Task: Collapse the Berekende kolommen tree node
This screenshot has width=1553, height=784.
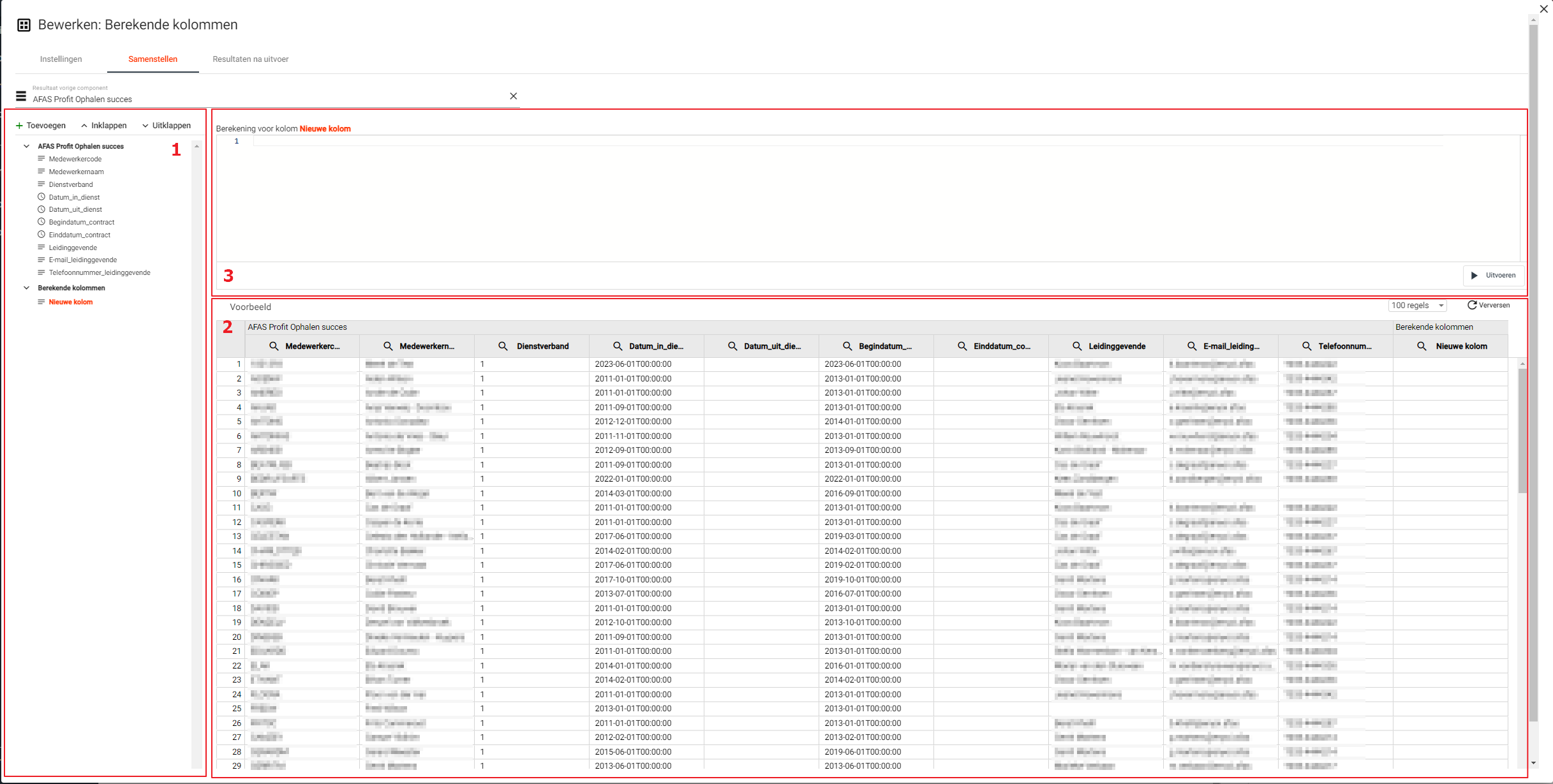Action: coord(27,288)
